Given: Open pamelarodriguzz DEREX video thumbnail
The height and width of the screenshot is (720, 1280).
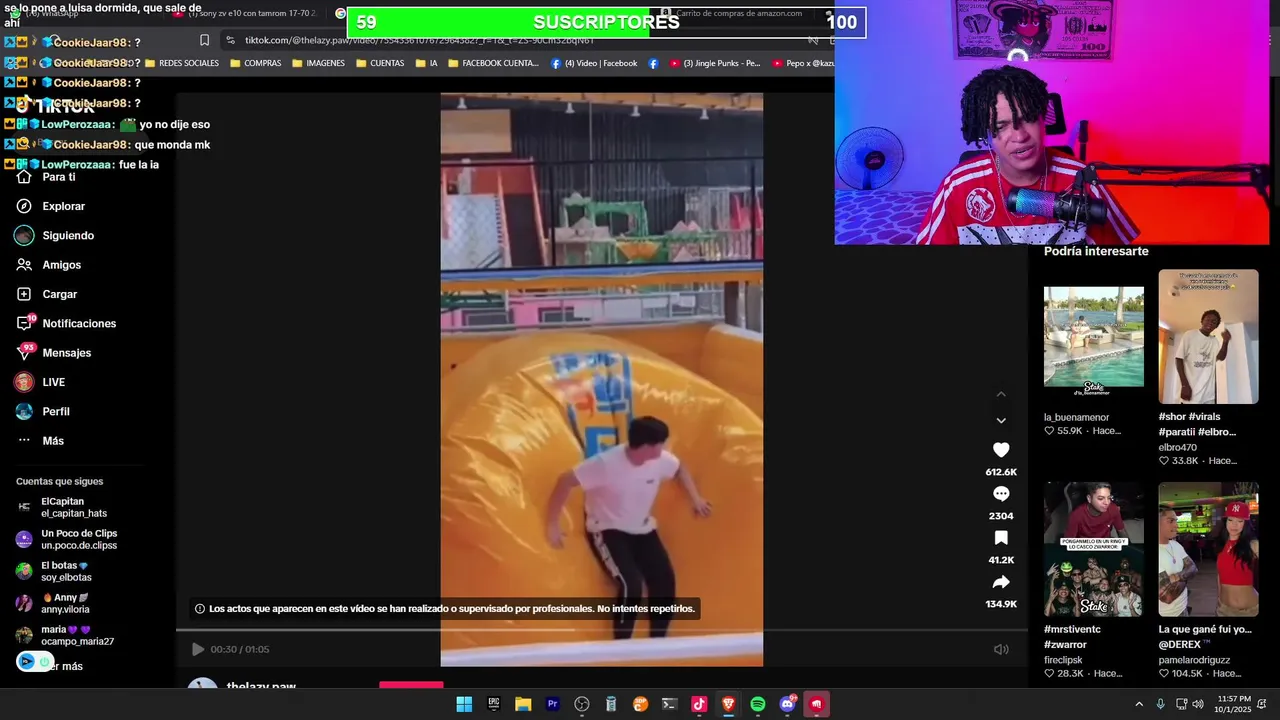Looking at the screenshot, I should (1208, 549).
